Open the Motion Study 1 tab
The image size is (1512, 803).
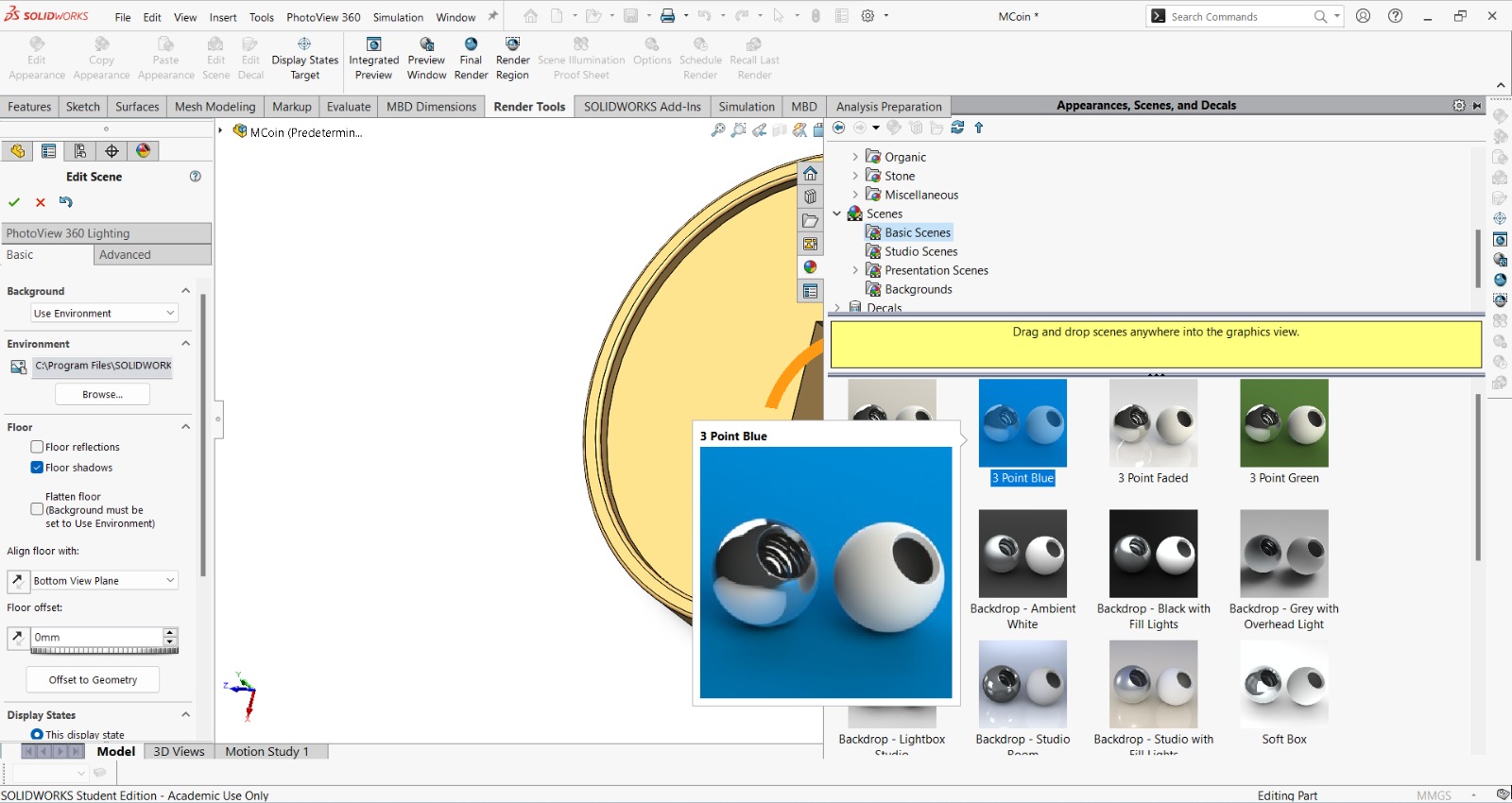point(267,752)
